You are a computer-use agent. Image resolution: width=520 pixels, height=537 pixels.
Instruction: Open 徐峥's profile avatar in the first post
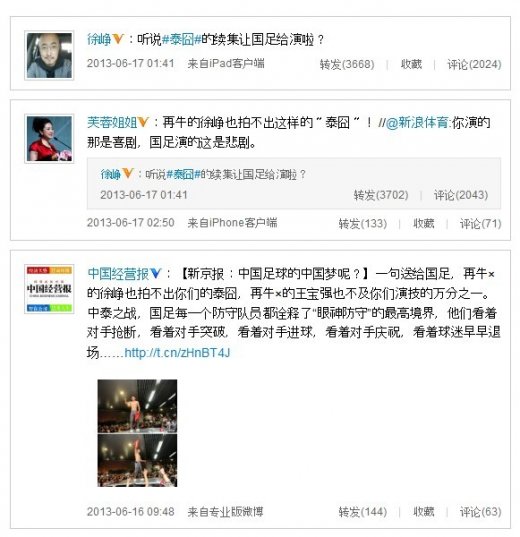tap(49, 55)
